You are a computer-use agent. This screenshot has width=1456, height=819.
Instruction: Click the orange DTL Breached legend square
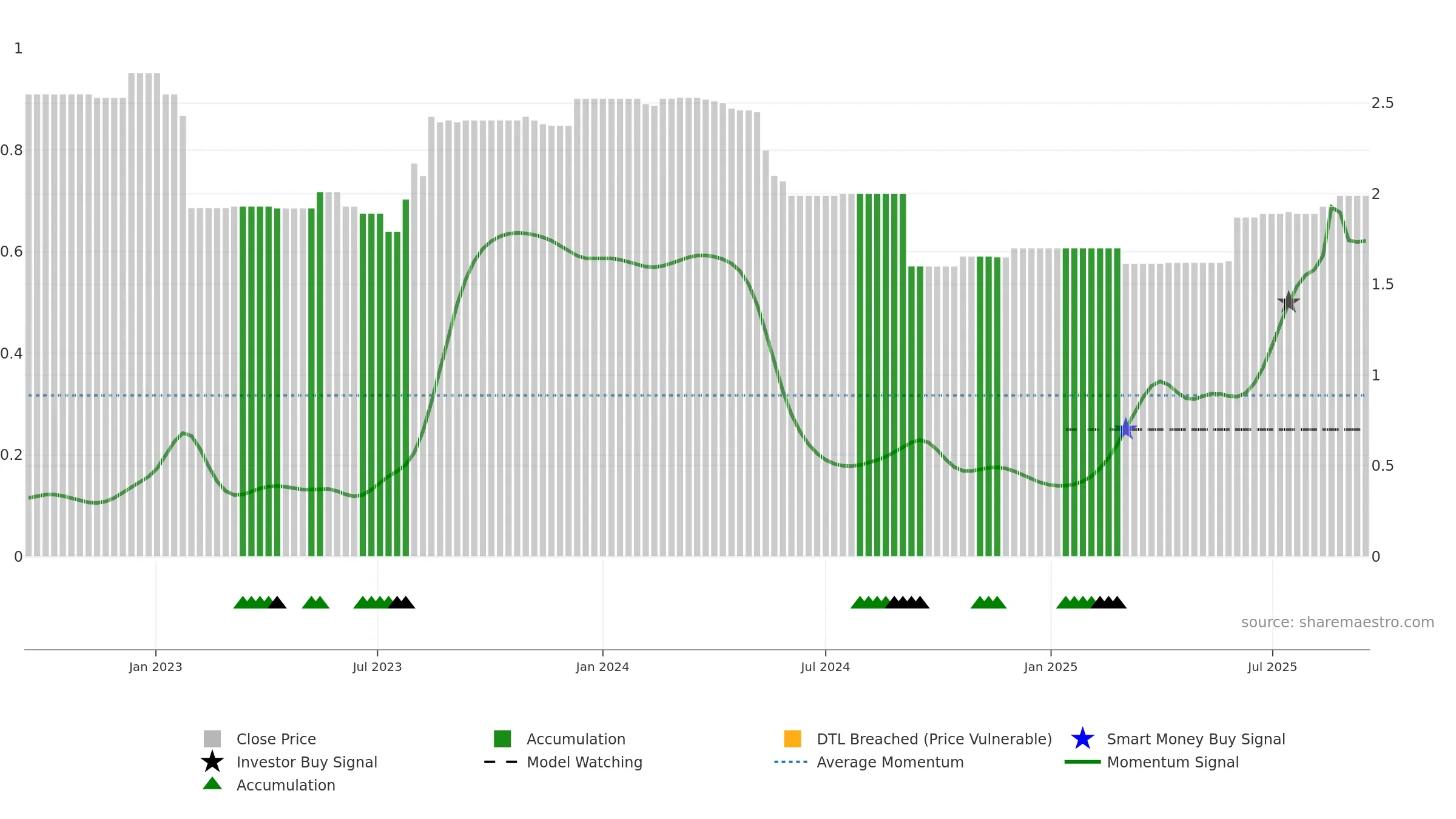pyautogui.click(x=792, y=739)
